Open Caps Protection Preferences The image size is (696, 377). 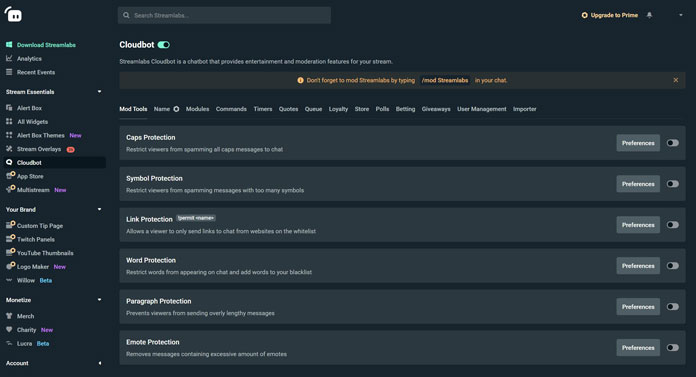[638, 143]
